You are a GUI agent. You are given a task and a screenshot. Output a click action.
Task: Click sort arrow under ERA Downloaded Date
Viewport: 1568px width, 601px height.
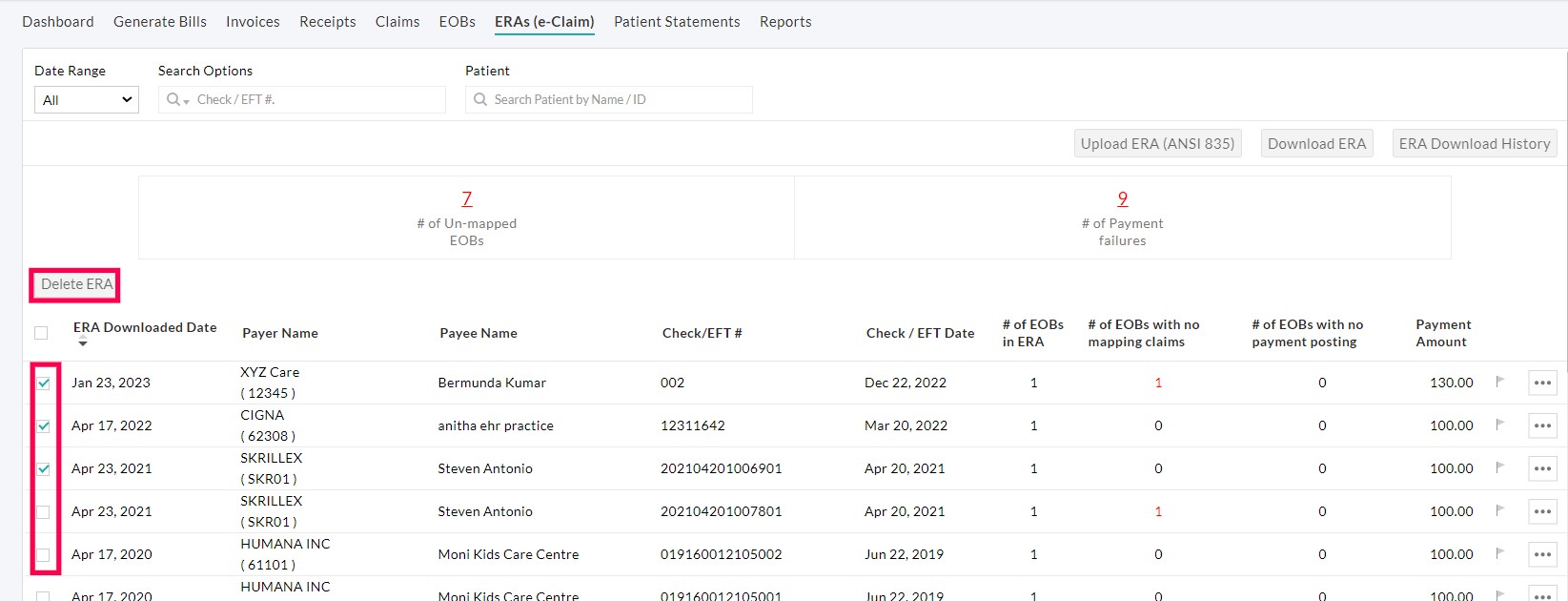coord(83,342)
